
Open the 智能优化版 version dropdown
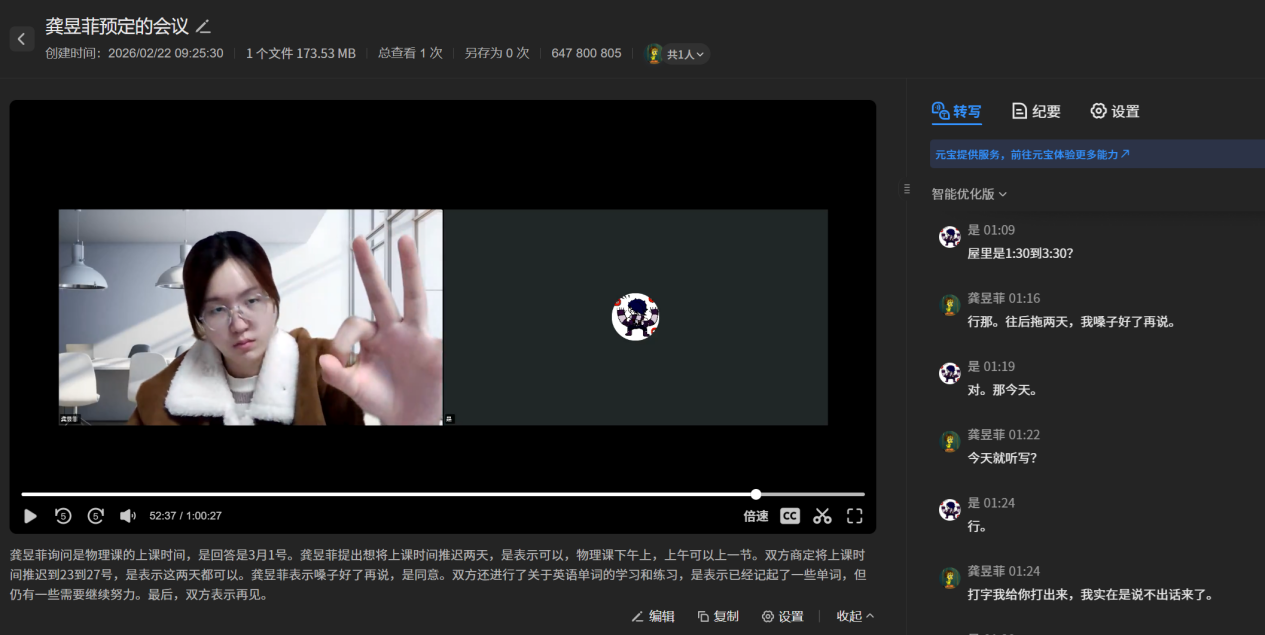coord(969,194)
